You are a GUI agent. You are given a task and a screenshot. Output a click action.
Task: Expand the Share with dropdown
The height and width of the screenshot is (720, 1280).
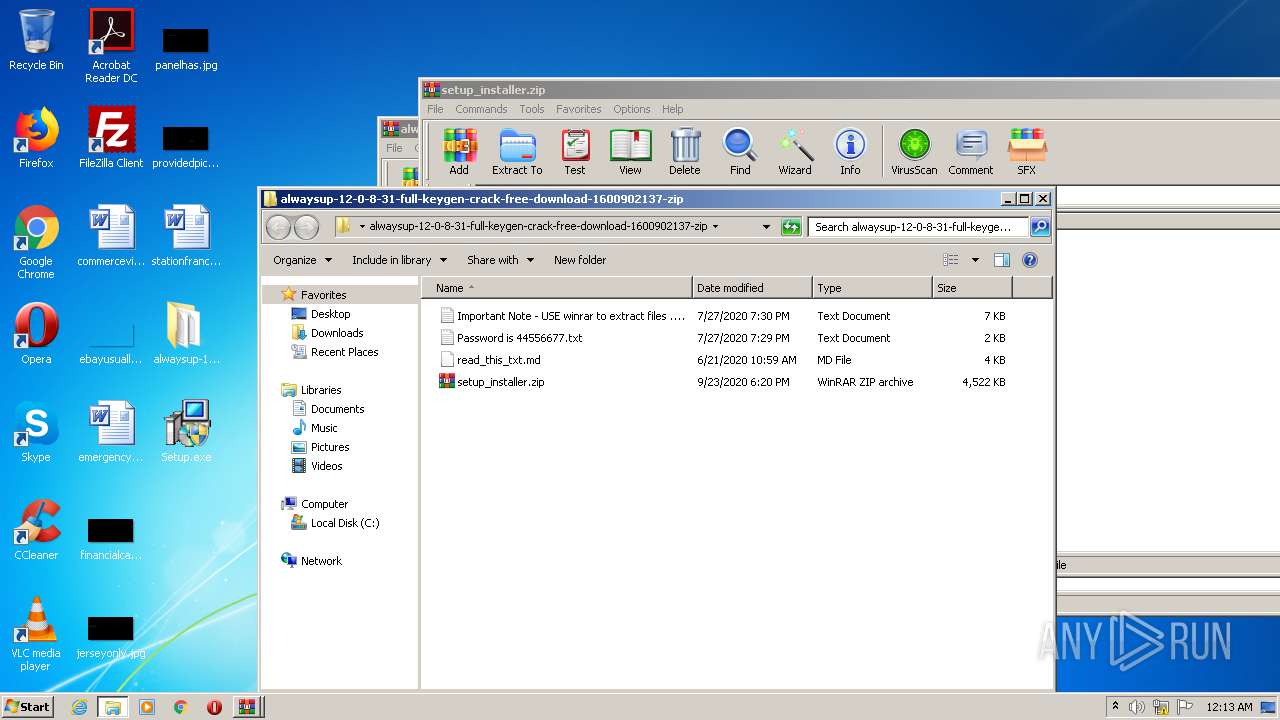point(500,260)
